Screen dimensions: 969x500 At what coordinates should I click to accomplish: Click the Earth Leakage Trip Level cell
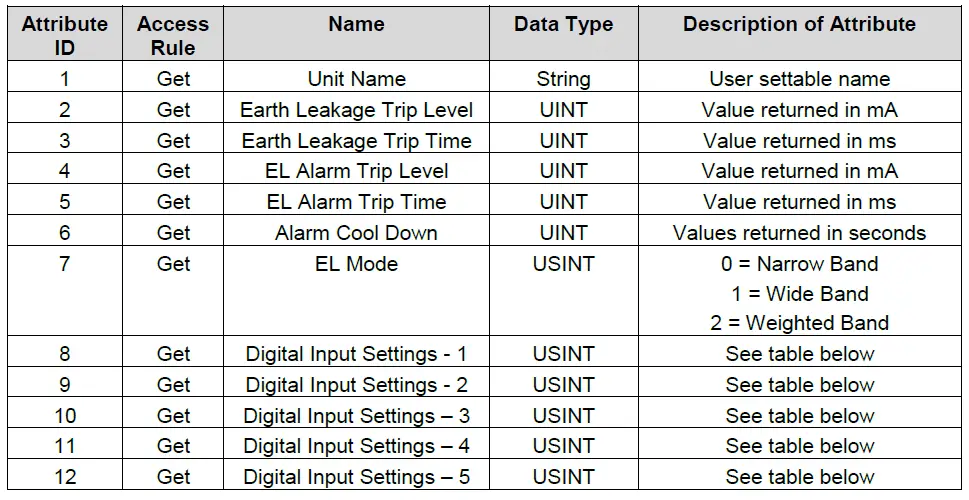tap(356, 109)
